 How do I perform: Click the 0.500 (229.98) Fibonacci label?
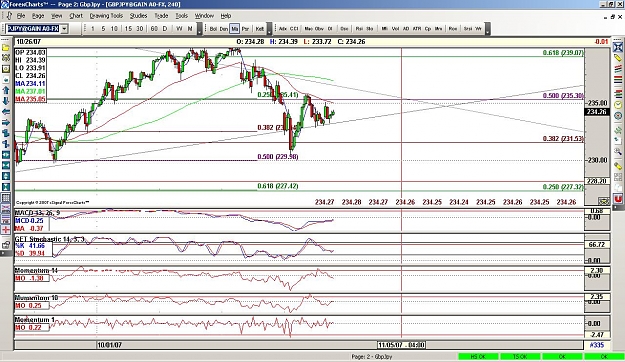click(278, 157)
